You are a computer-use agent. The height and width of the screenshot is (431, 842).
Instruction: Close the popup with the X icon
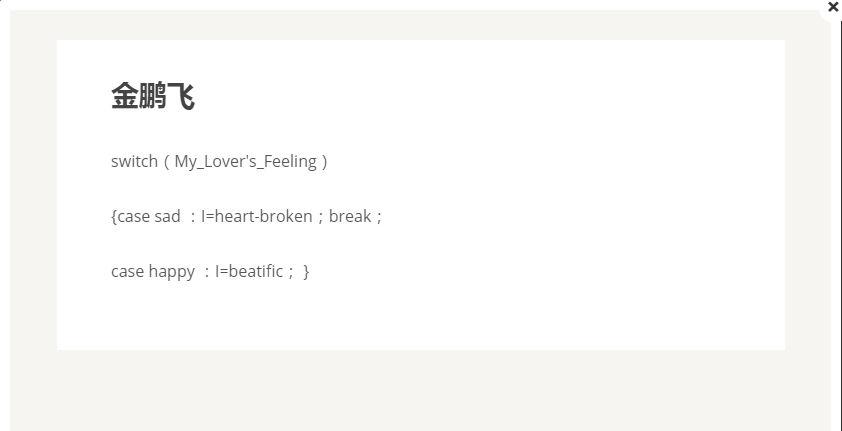833,7
